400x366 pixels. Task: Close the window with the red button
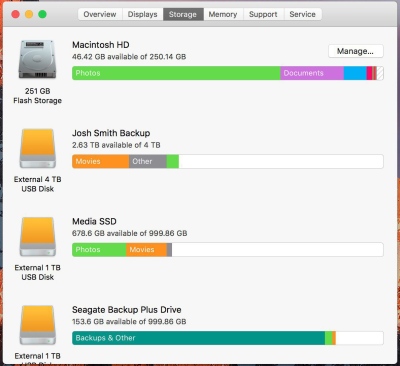[16, 14]
